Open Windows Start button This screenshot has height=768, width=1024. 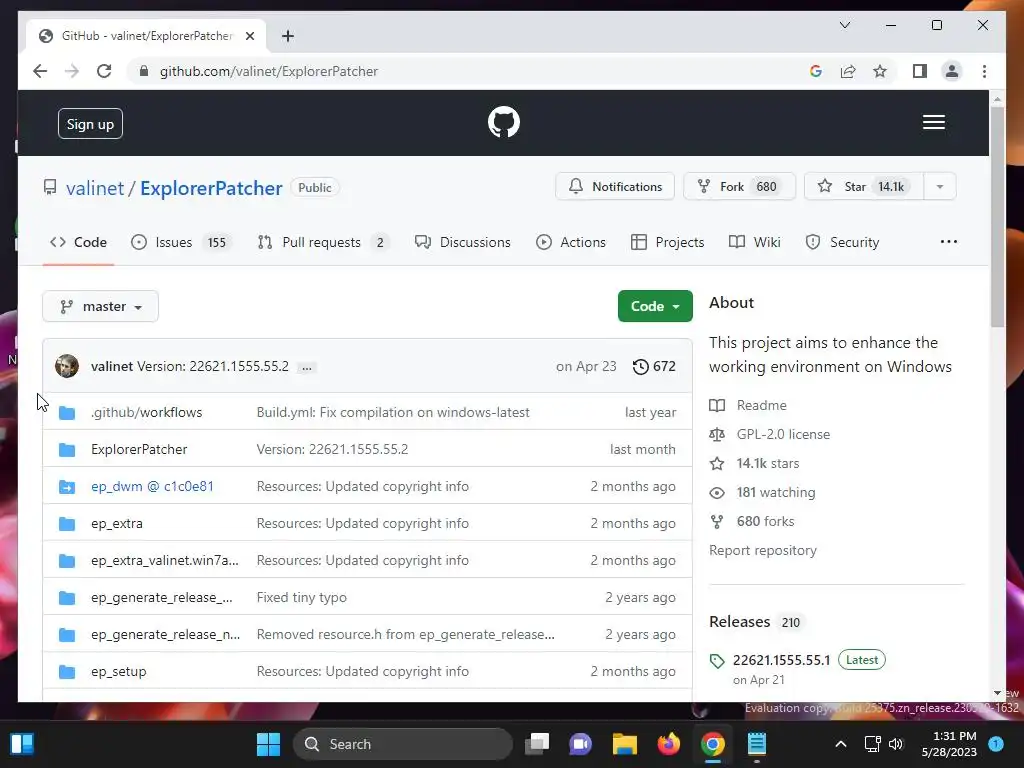268,744
